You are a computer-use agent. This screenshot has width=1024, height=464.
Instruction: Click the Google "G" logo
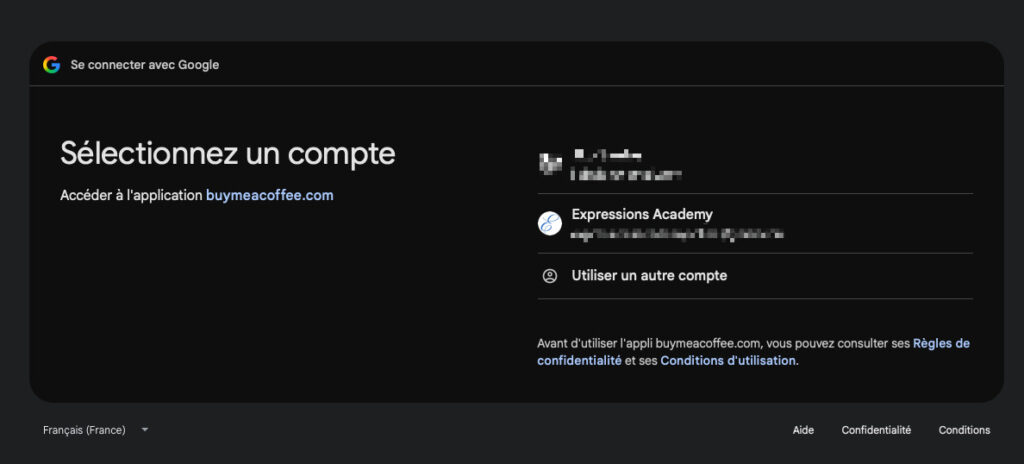pos(52,65)
